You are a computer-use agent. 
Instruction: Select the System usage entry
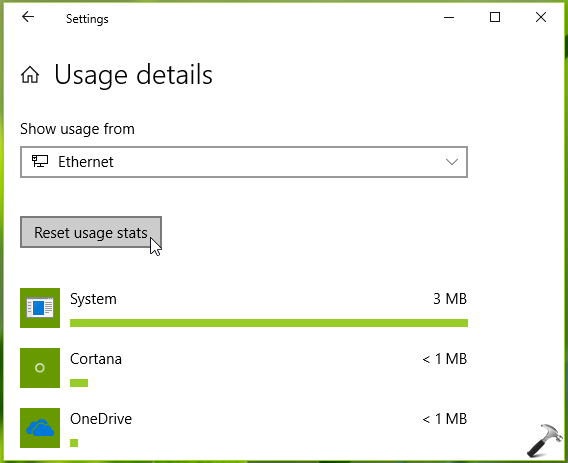244,308
